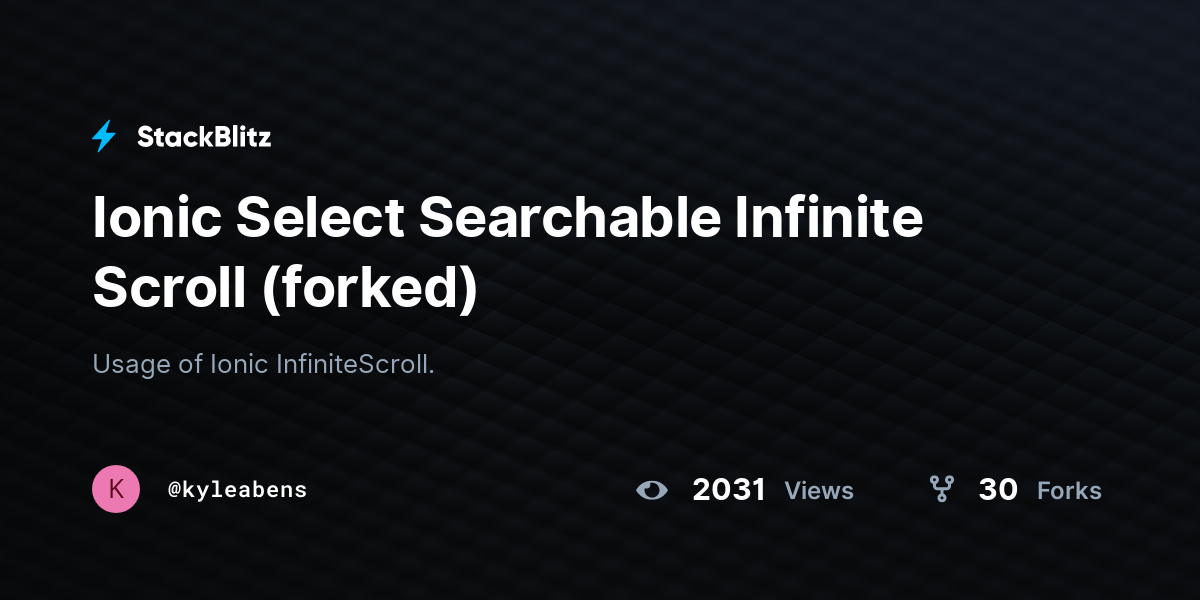Click the eye views icon

(652, 490)
